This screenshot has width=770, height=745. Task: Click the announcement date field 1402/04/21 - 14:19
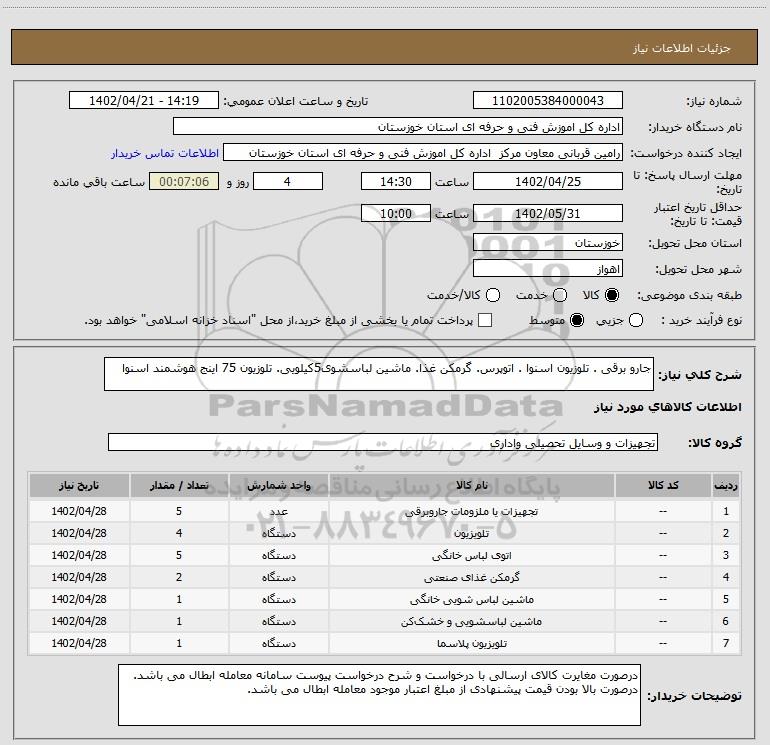coord(144,101)
